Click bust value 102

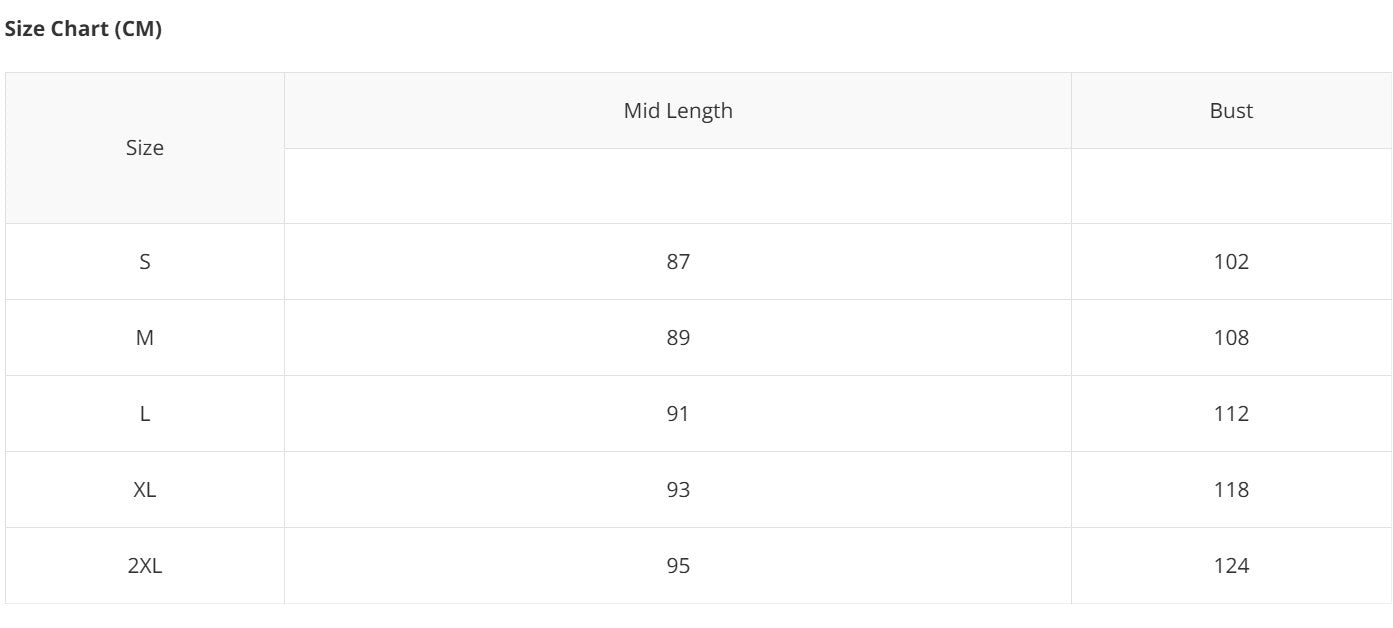pyautogui.click(x=1231, y=262)
